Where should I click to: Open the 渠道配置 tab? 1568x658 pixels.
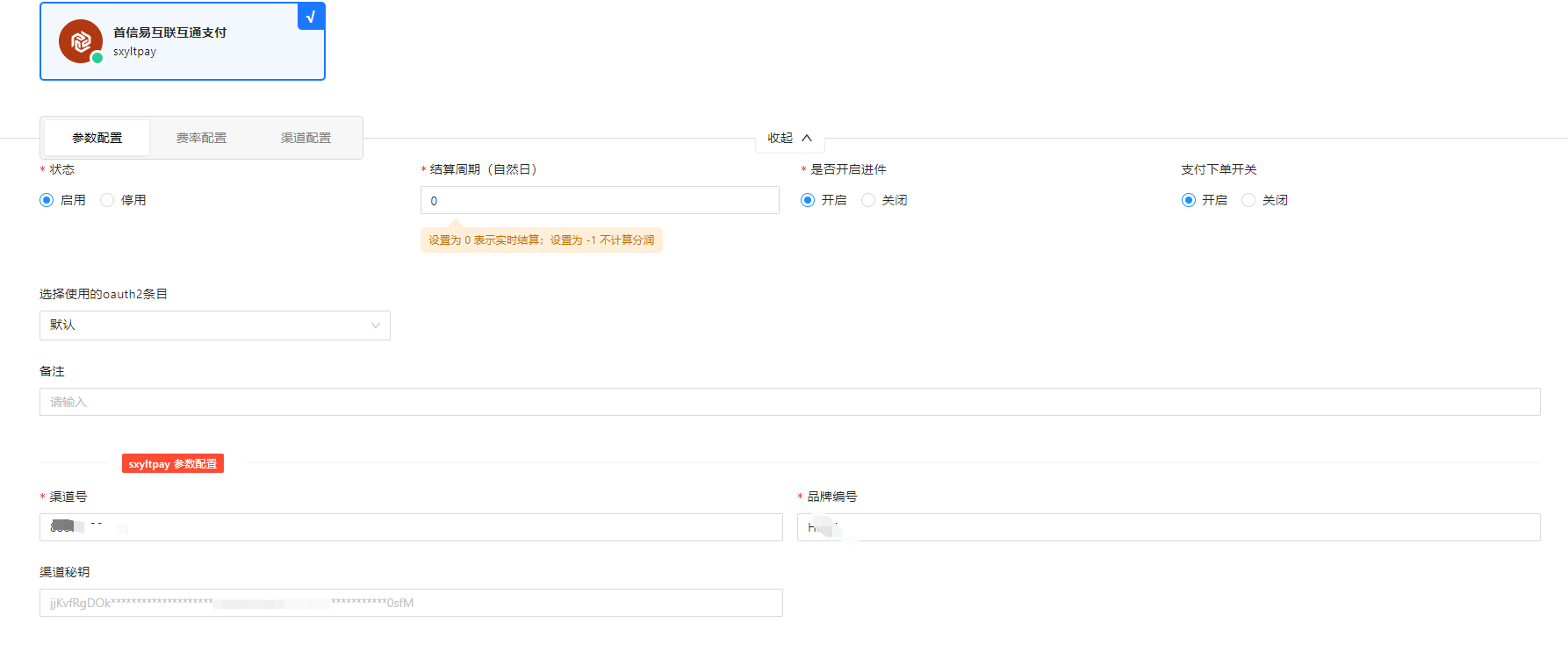(x=306, y=138)
